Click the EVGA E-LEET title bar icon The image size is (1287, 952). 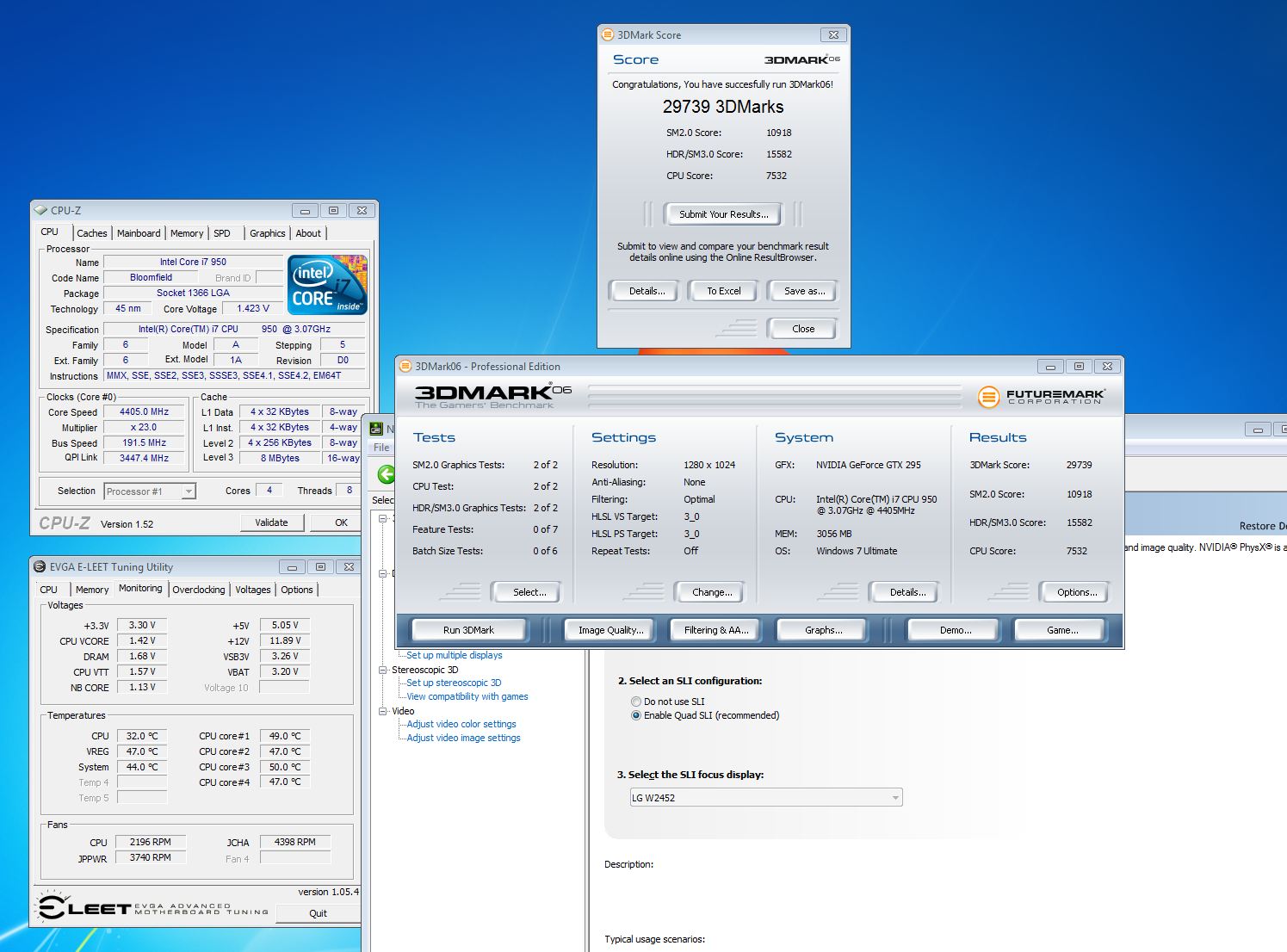40,566
